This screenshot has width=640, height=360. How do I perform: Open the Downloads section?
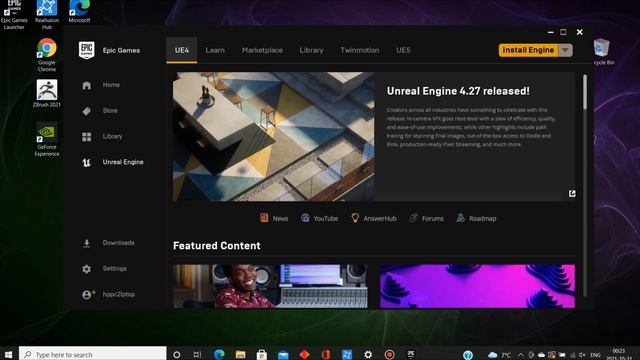(x=108, y=243)
